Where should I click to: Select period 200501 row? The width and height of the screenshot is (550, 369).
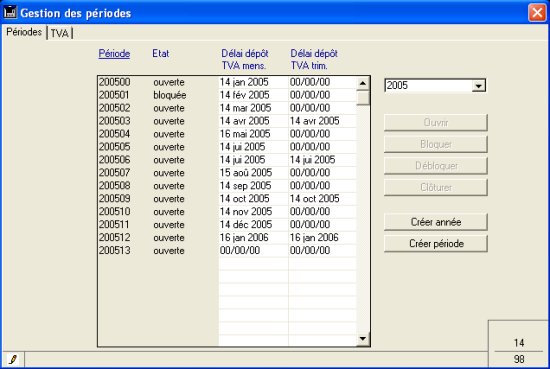227,95
